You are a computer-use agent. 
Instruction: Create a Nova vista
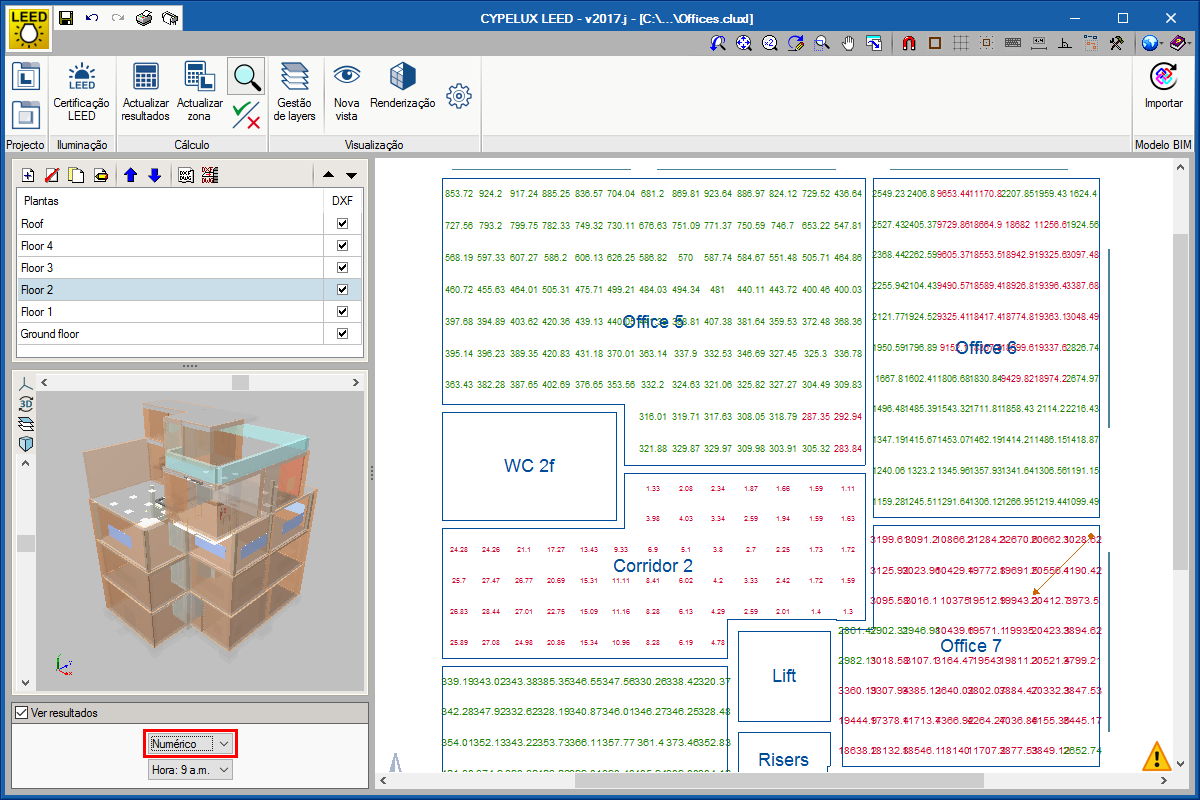tap(346, 92)
